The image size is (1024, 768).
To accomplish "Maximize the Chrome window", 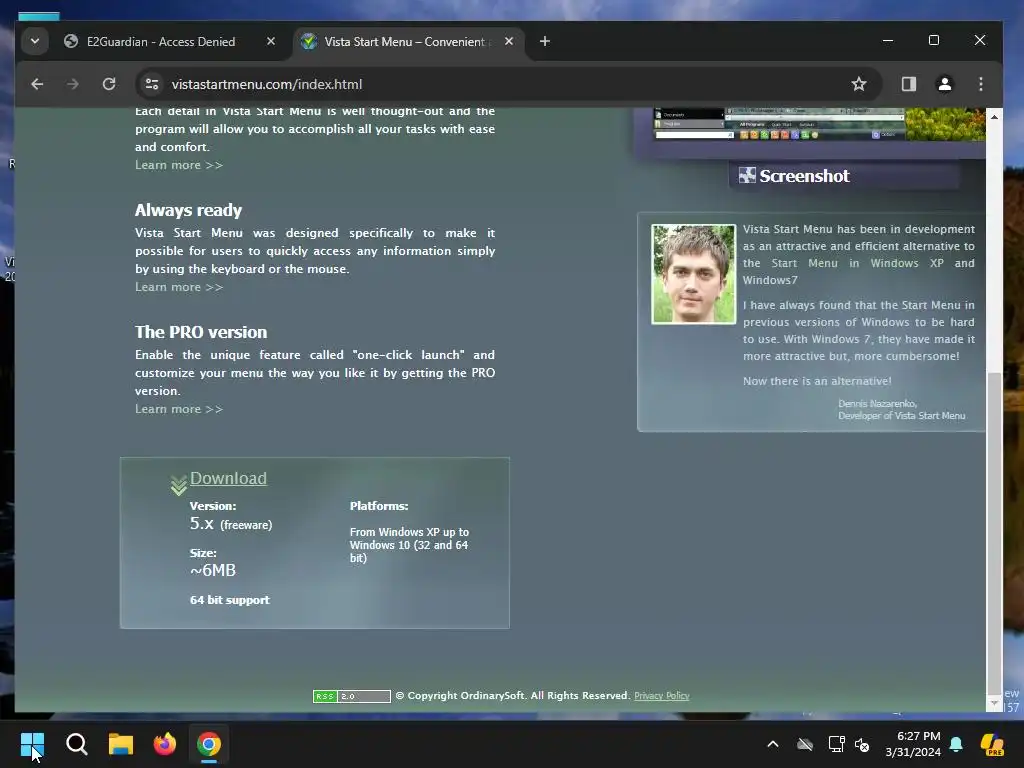I will pyautogui.click(x=934, y=40).
